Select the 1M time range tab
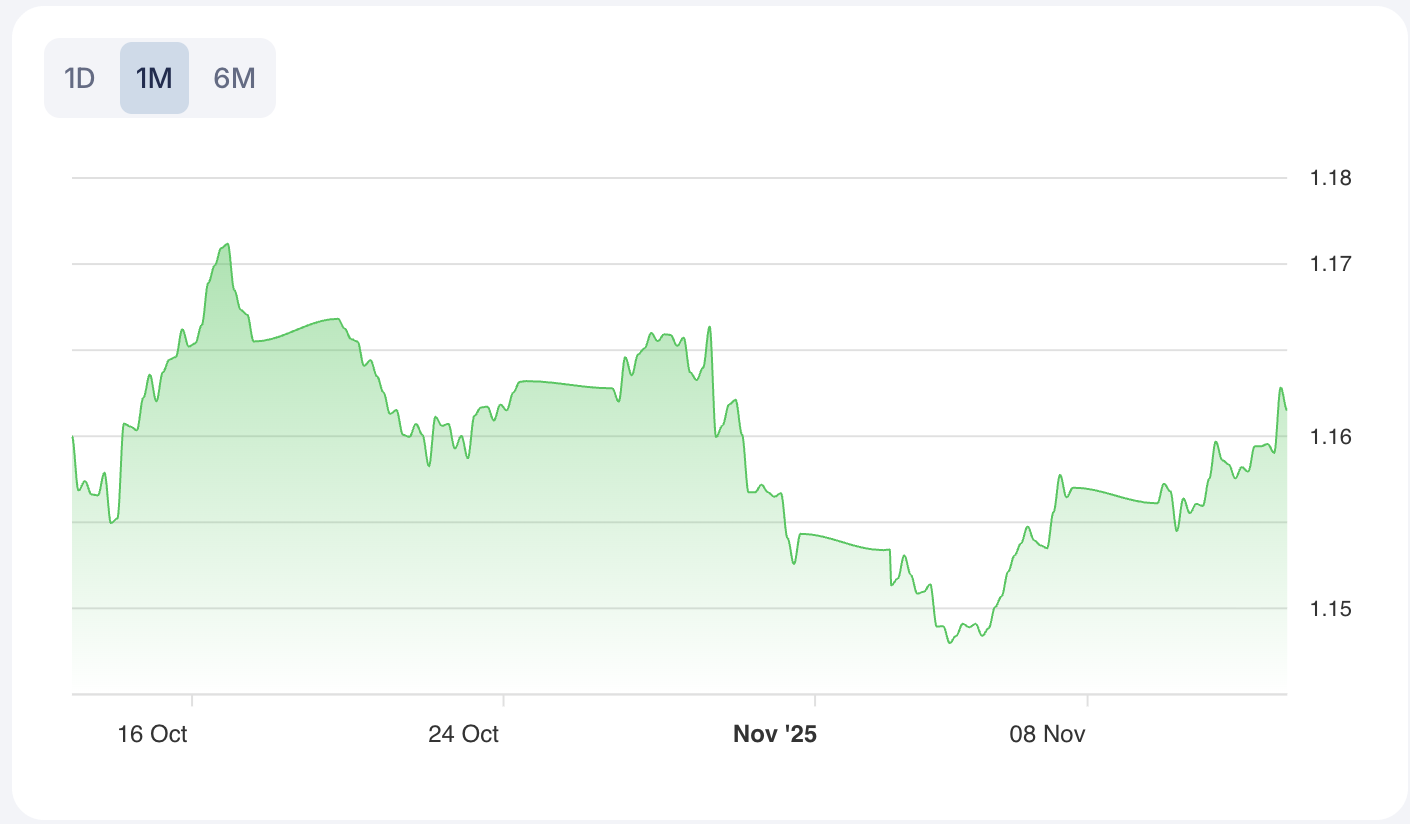1410x824 pixels. 154,78
